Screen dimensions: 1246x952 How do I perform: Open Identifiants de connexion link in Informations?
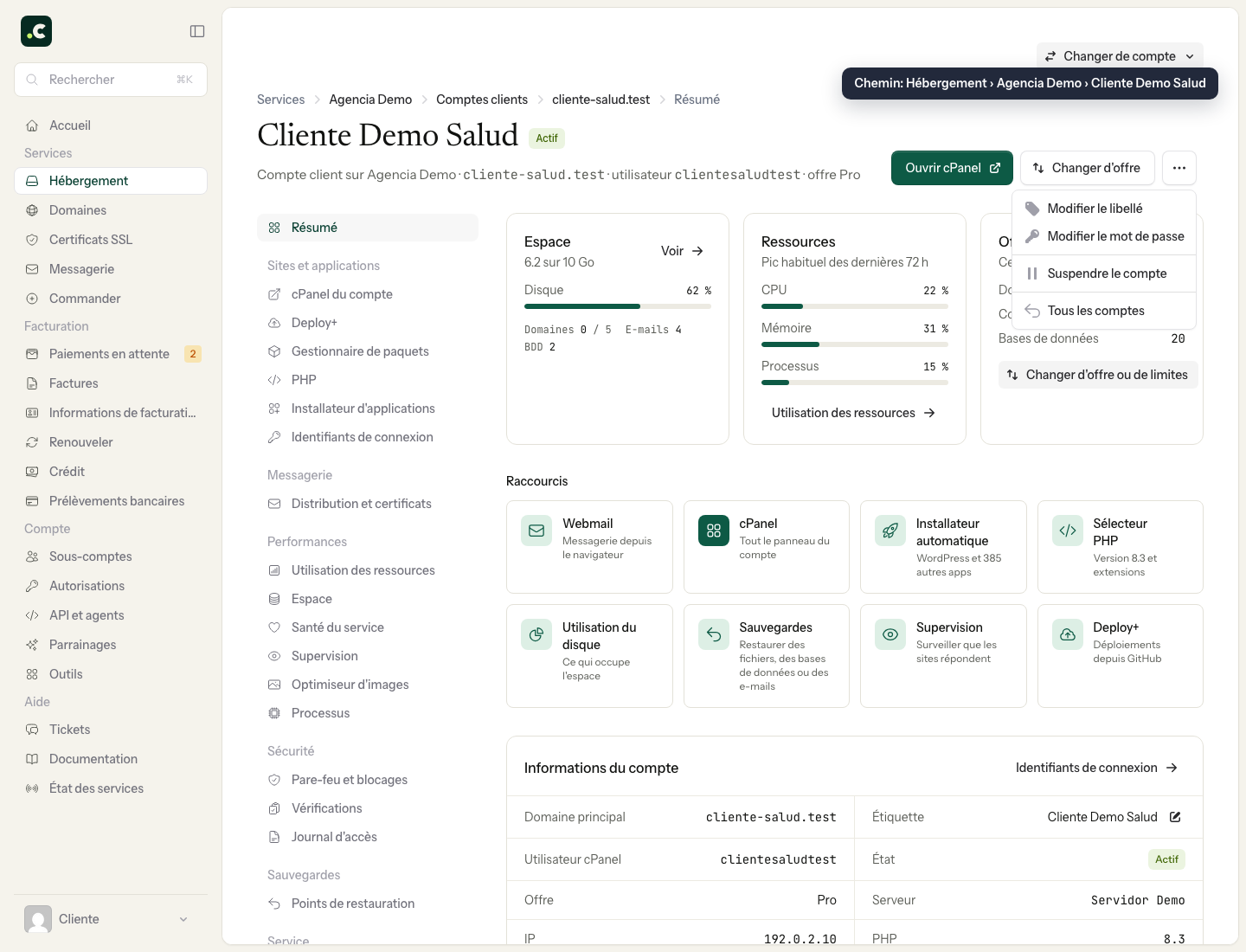click(x=1097, y=768)
